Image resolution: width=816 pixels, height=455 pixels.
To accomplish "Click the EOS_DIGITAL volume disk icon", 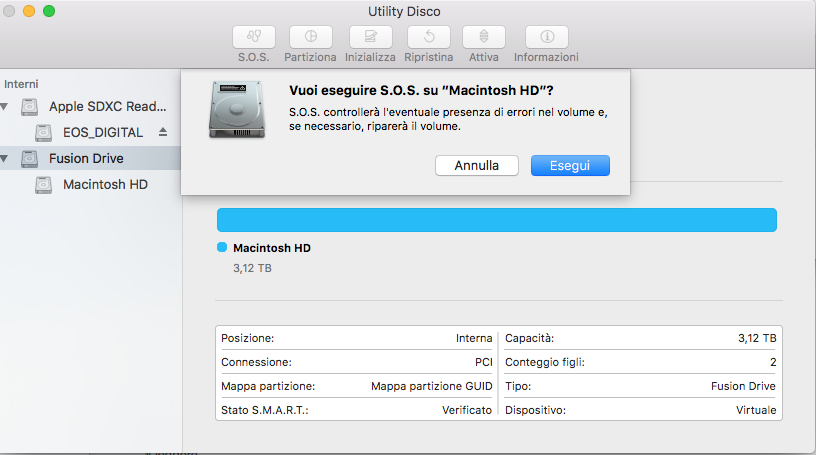I will [x=43, y=133].
